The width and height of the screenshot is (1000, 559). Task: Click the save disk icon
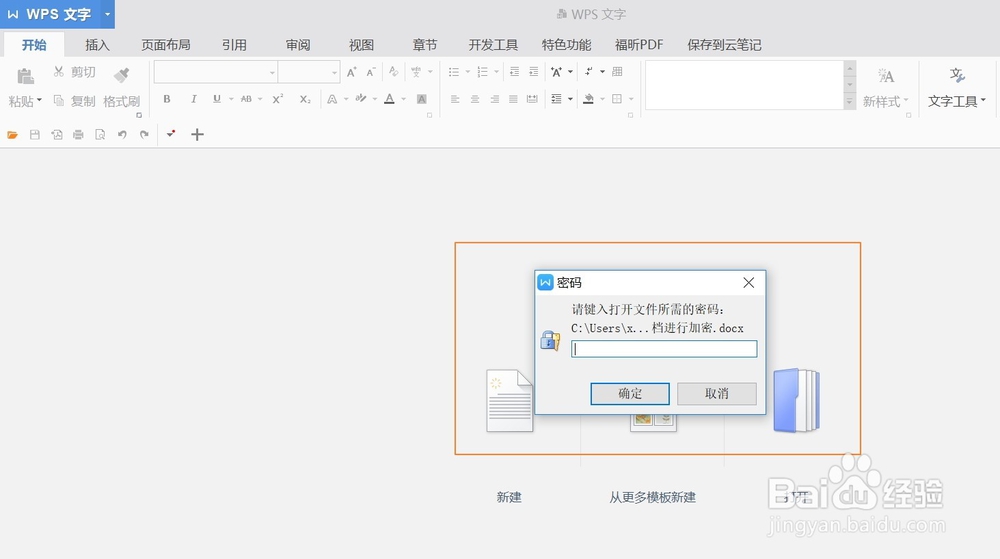pyautogui.click(x=34, y=134)
